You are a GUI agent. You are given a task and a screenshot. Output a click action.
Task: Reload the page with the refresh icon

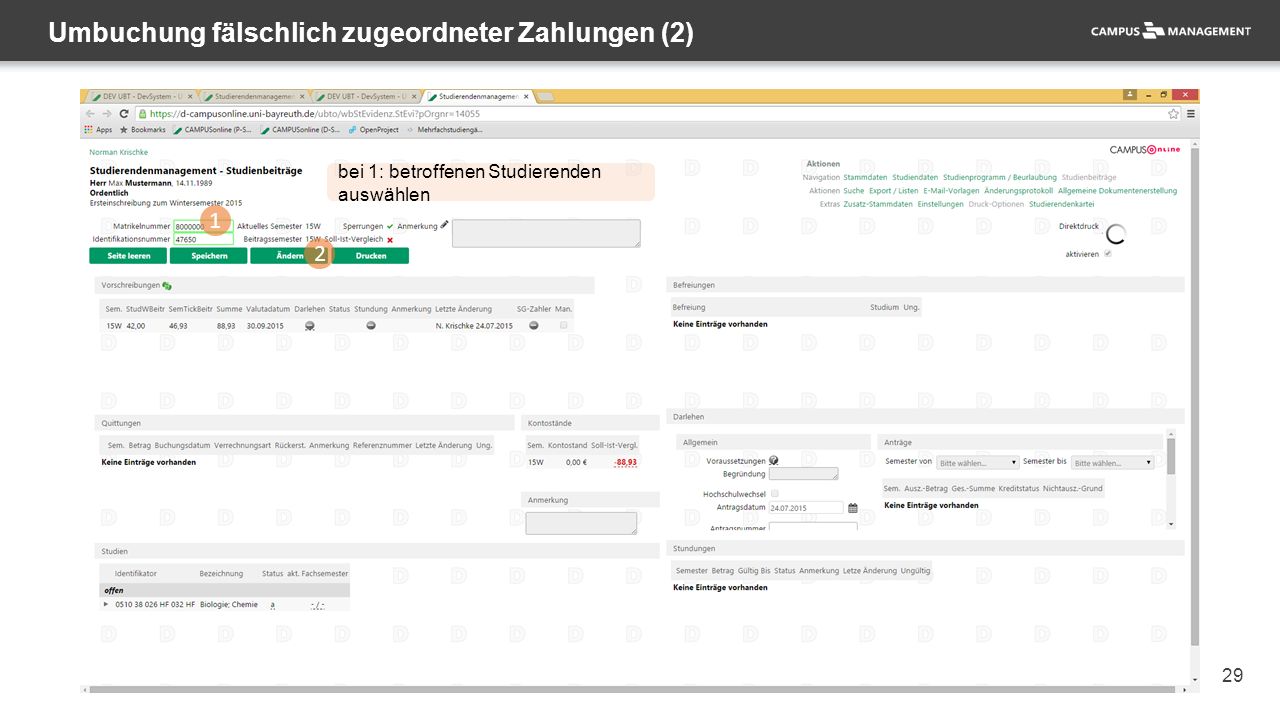pyautogui.click(x=123, y=114)
